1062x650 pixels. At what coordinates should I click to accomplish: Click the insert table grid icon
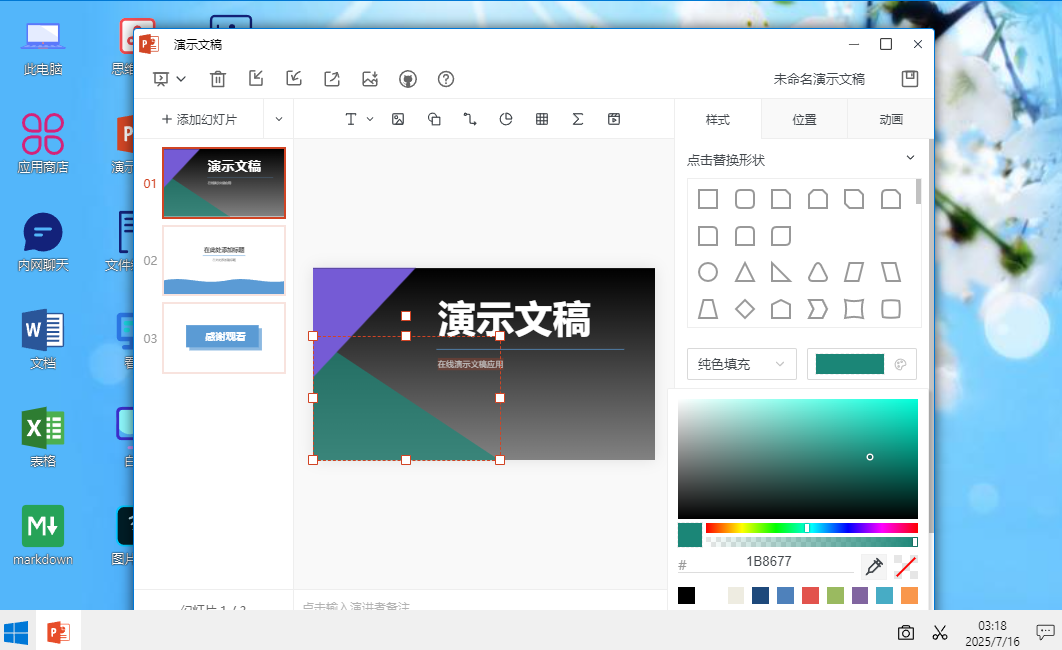[542, 119]
